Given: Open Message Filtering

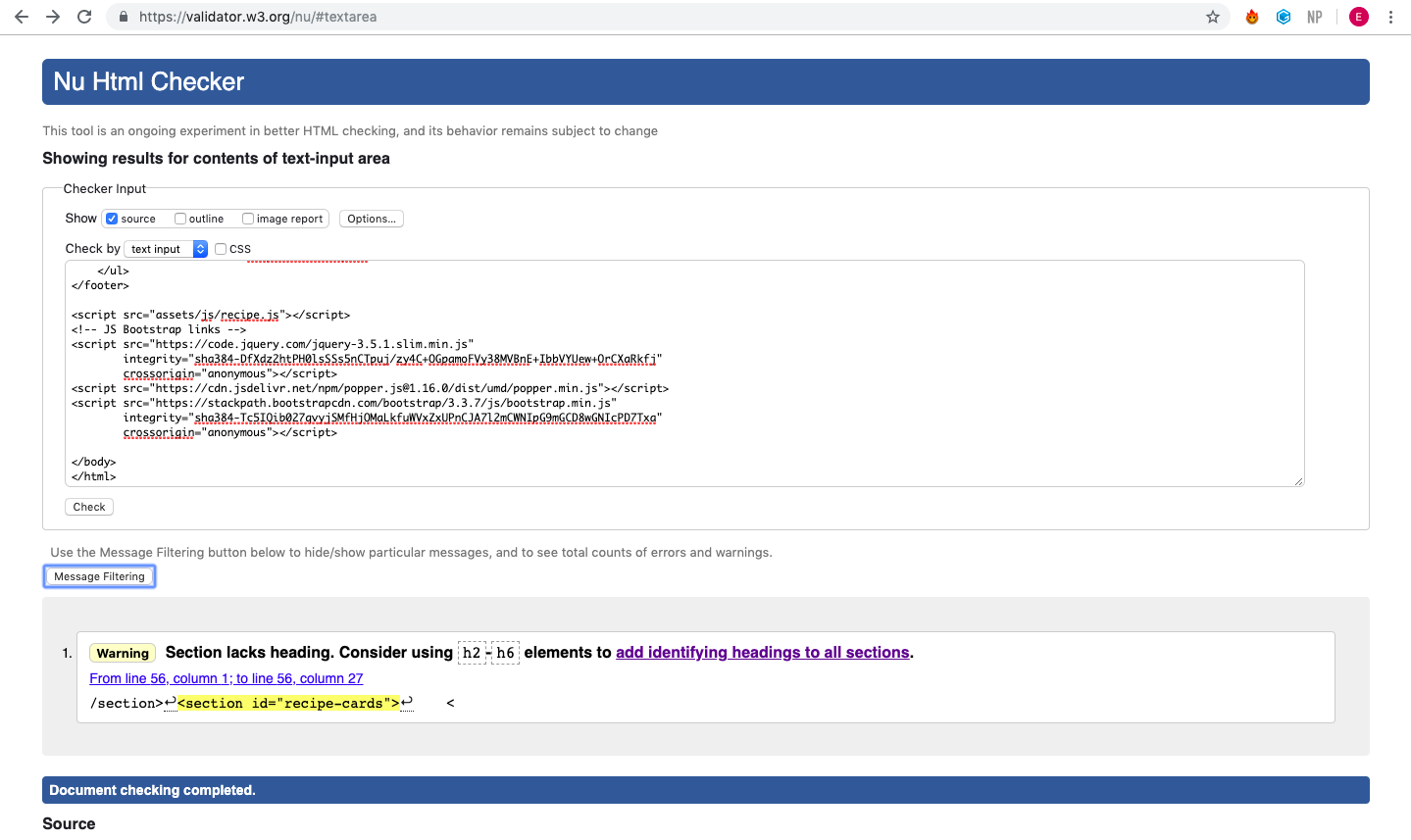Looking at the screenshot, I should [99, 576].
